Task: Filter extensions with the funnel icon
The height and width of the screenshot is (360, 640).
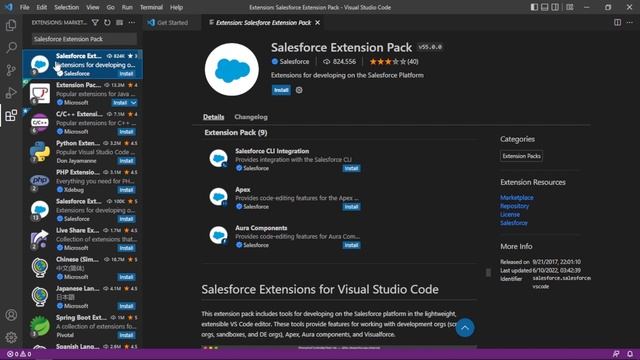Action: click(x=95, y=22)
